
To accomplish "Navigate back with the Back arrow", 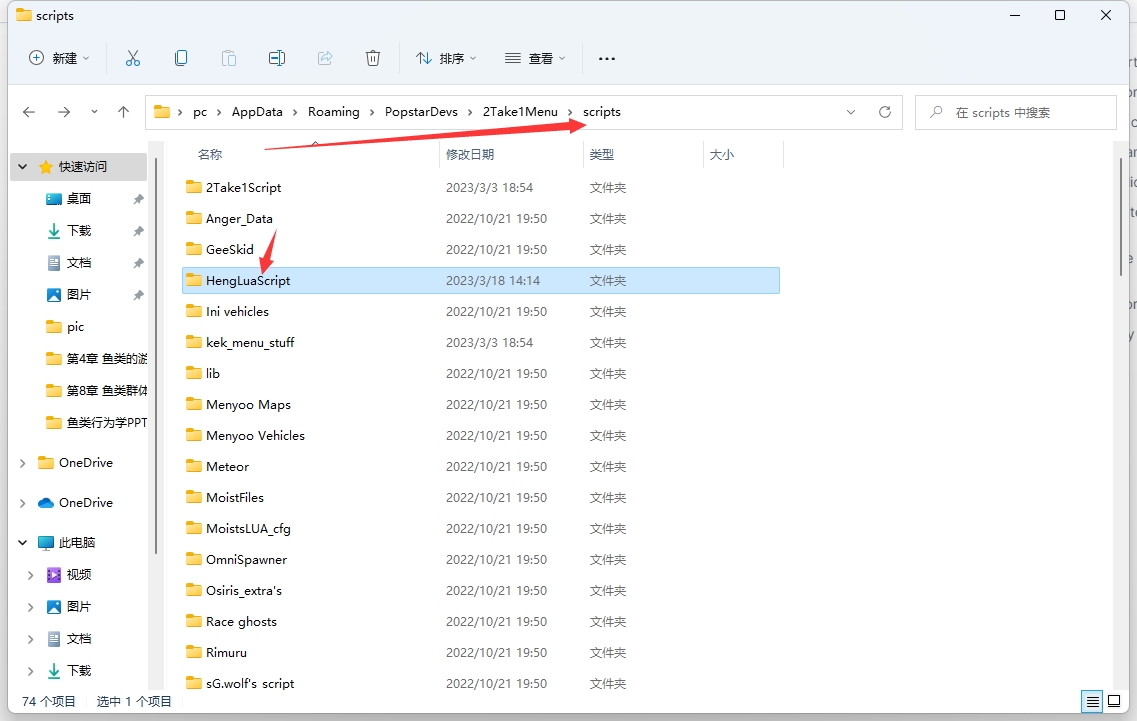I will pyautogui.click(x=29, y=112).
